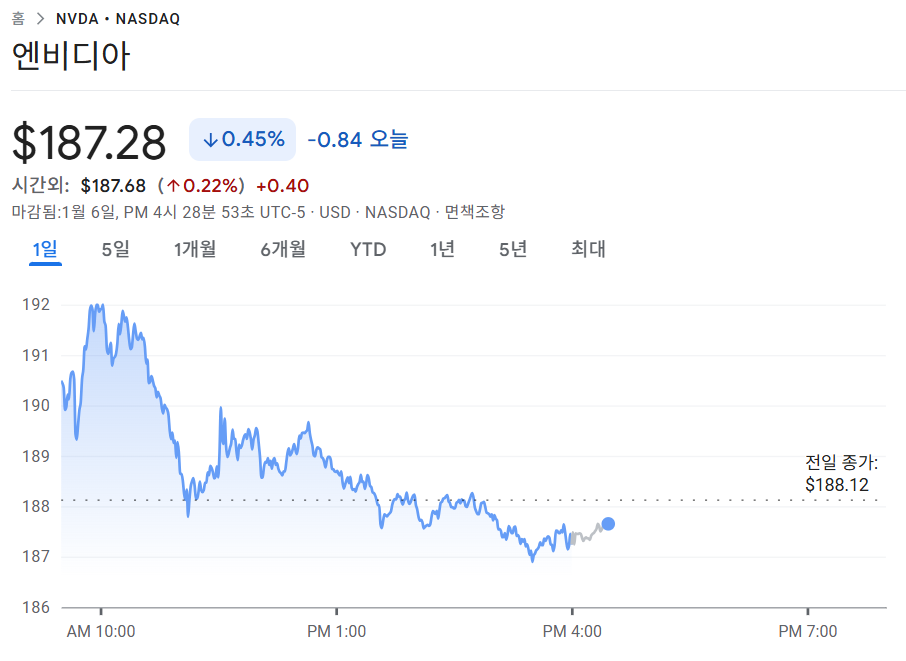This screenshot has height=661, width=906.
Task: Click the breadcrumb chevron arrow
Action: 40,19
